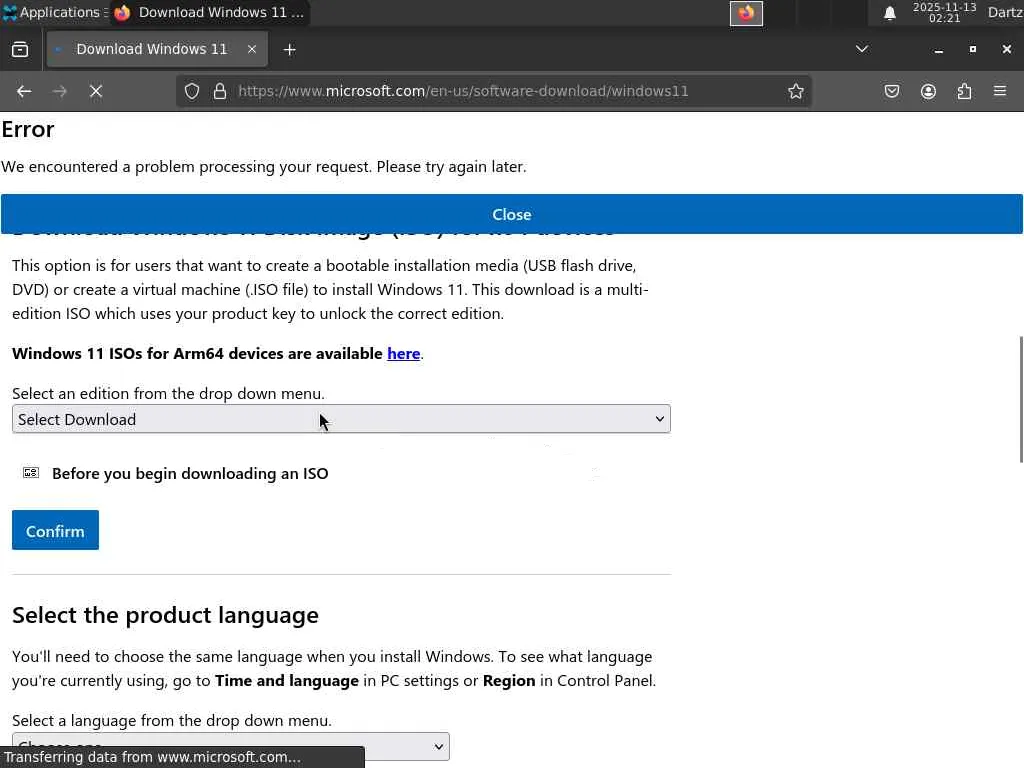Viewport: 1024px width, 768px height.
Task: Close the Download Windows 11 tab
Action: click(x=251, y=50)
